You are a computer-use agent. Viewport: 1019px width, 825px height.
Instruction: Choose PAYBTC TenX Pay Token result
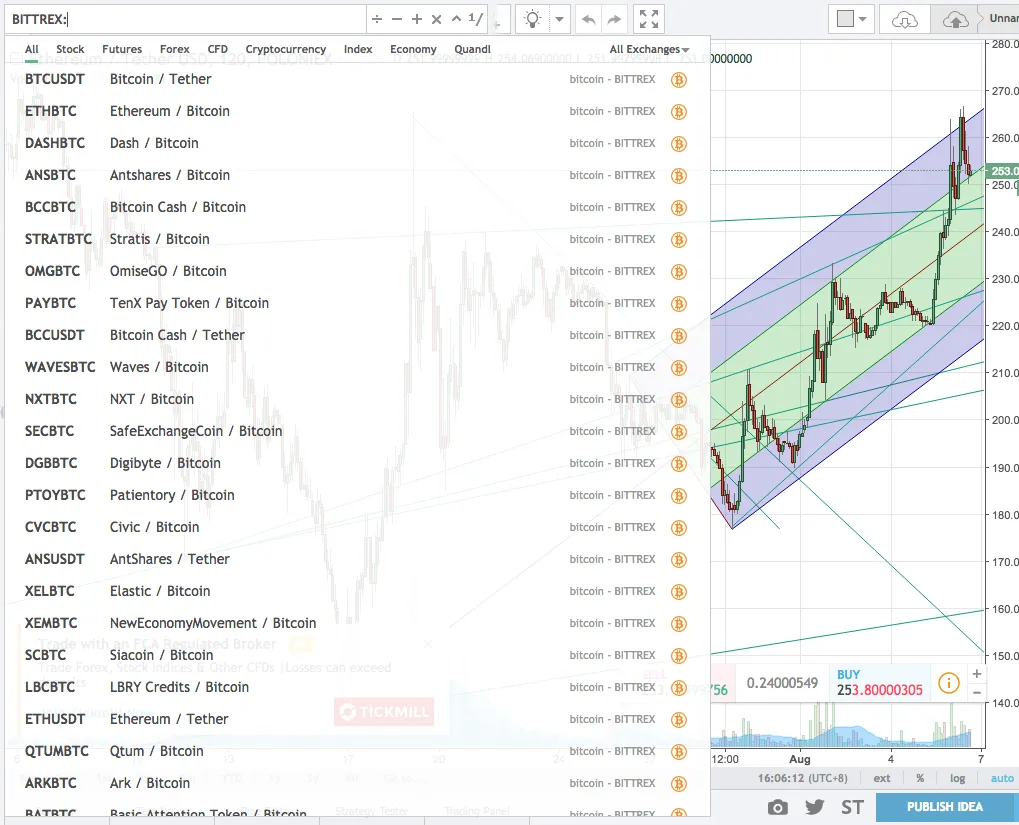(x=357, y=303)
